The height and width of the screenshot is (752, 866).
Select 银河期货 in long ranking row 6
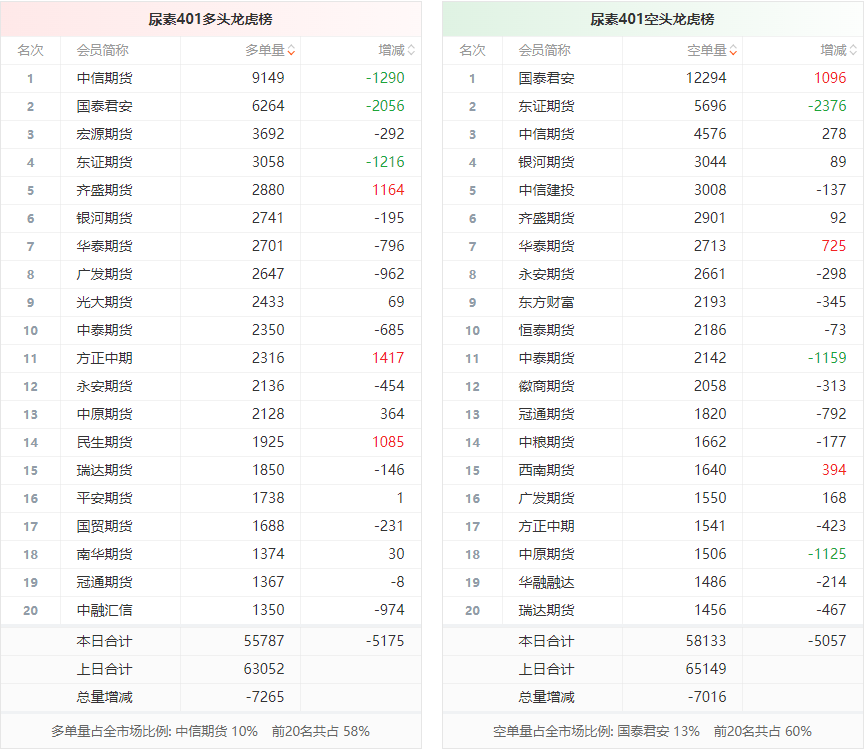tap(104, 218)
